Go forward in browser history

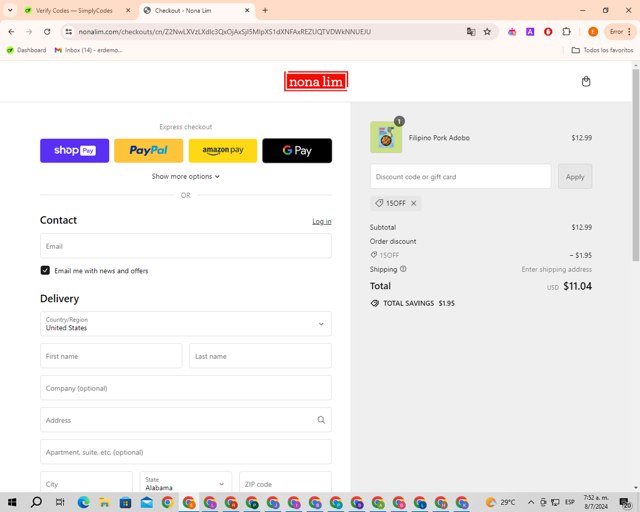click(29, 31)
